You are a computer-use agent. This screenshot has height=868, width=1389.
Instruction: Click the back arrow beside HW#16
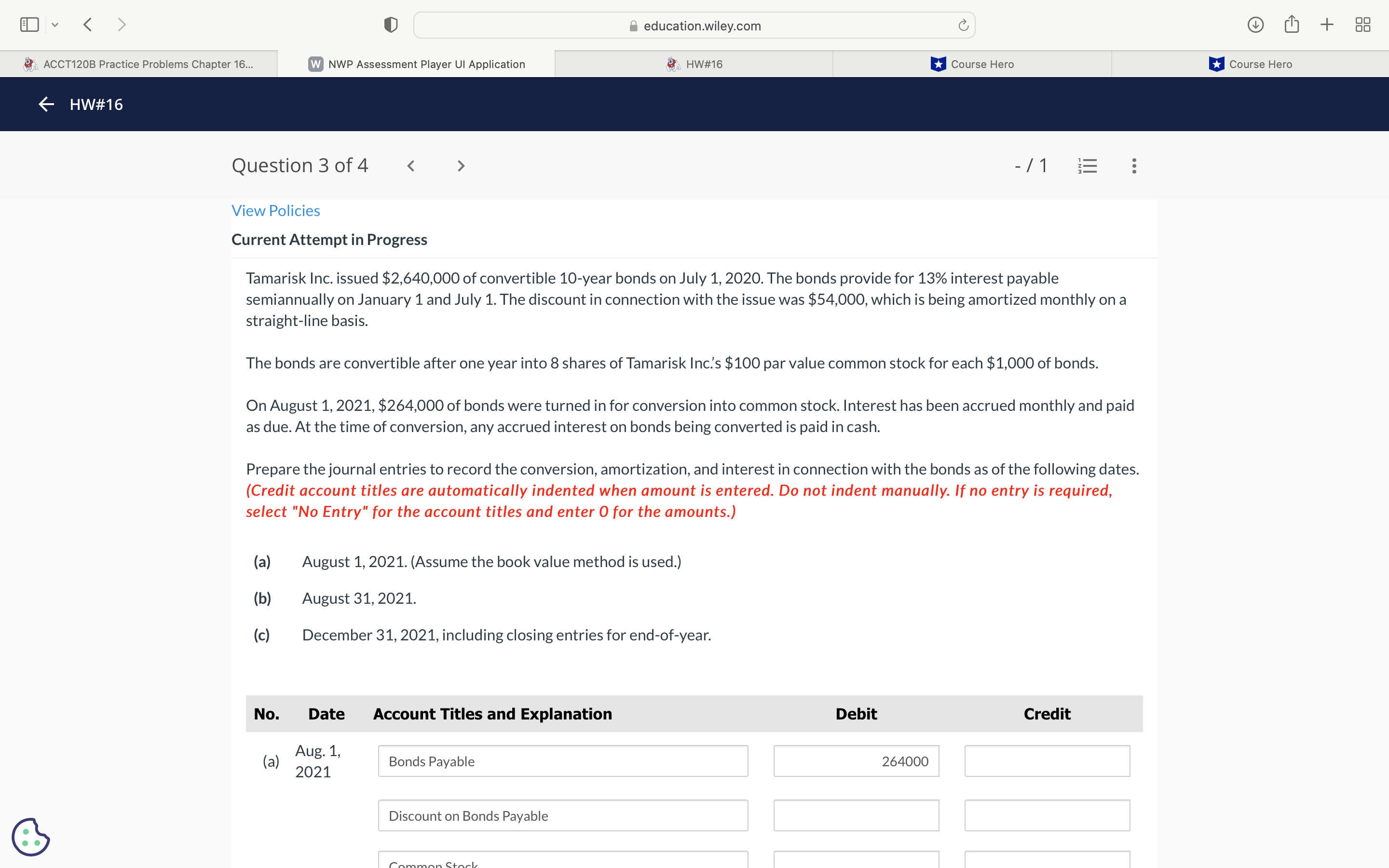[46, 104]
